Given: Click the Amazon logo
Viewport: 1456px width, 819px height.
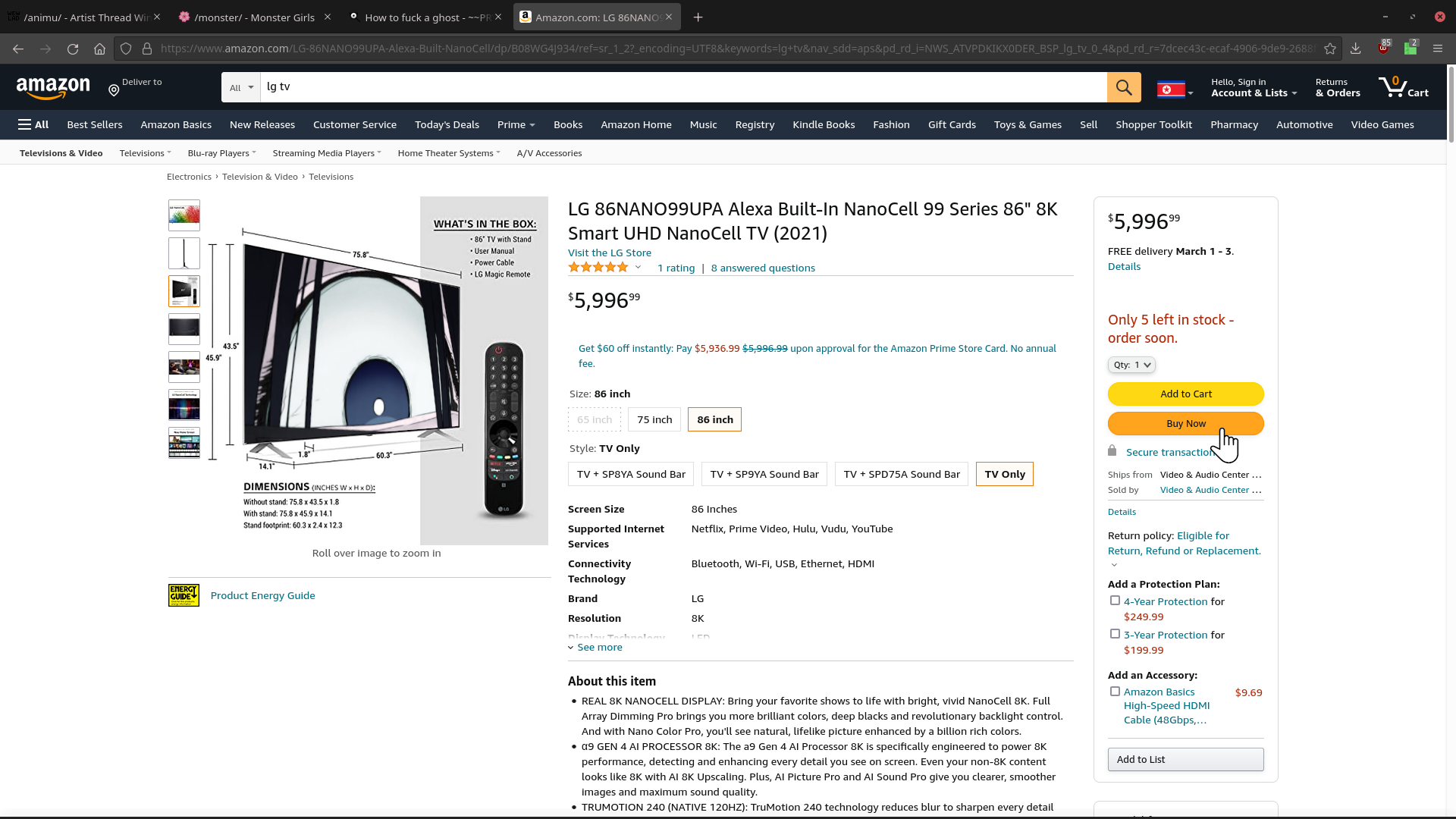Looking at the screenshot, I should (53, 88).
